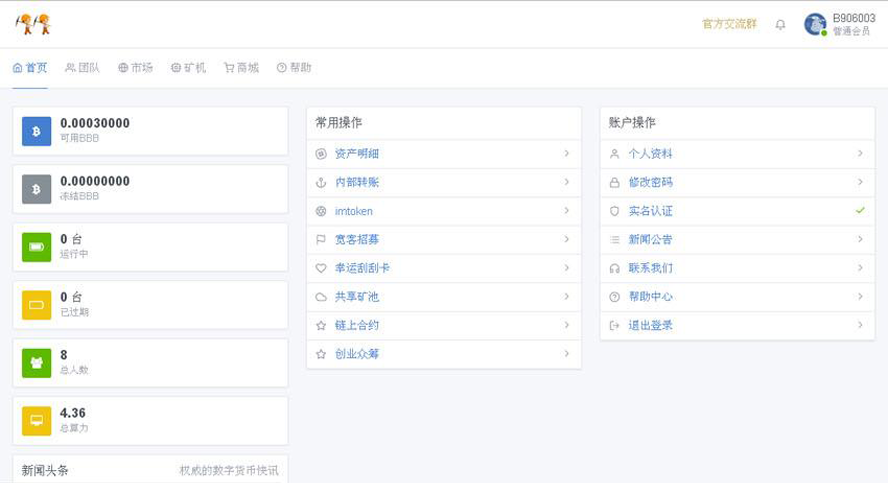Open 幸运刮刮卡 link
This screenshot has height=483, width=888.
362,268
